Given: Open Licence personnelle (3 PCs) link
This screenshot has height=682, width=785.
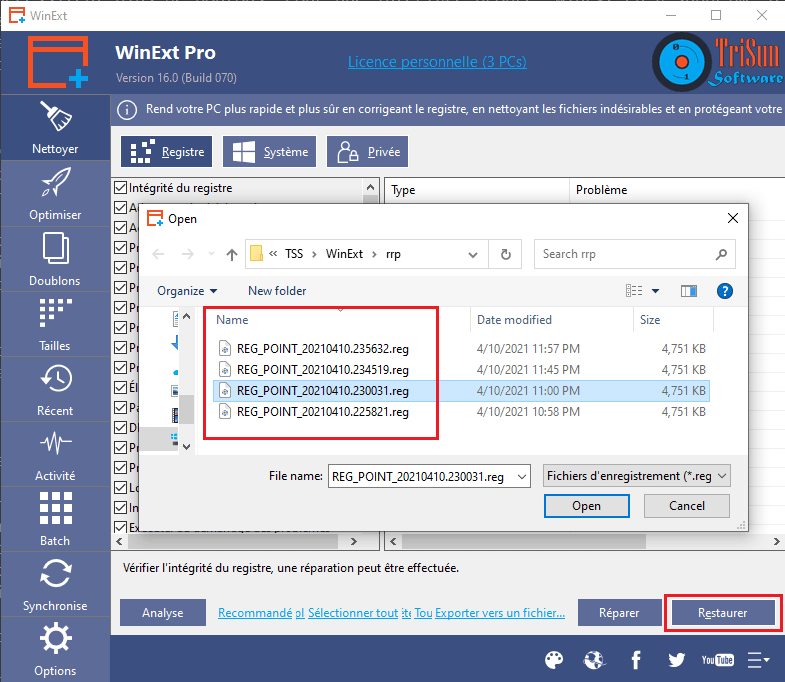Looking at the screenshot, I should (x=437, y=62).
